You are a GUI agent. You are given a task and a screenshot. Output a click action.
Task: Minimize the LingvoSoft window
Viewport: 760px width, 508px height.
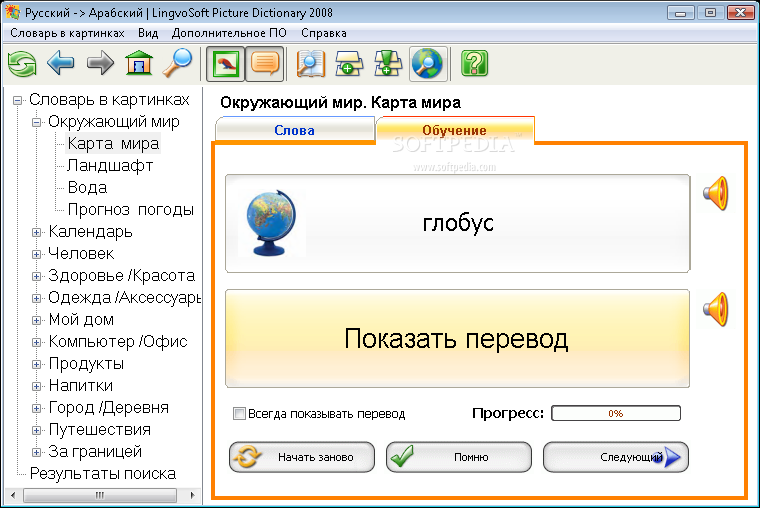(681, 12)
